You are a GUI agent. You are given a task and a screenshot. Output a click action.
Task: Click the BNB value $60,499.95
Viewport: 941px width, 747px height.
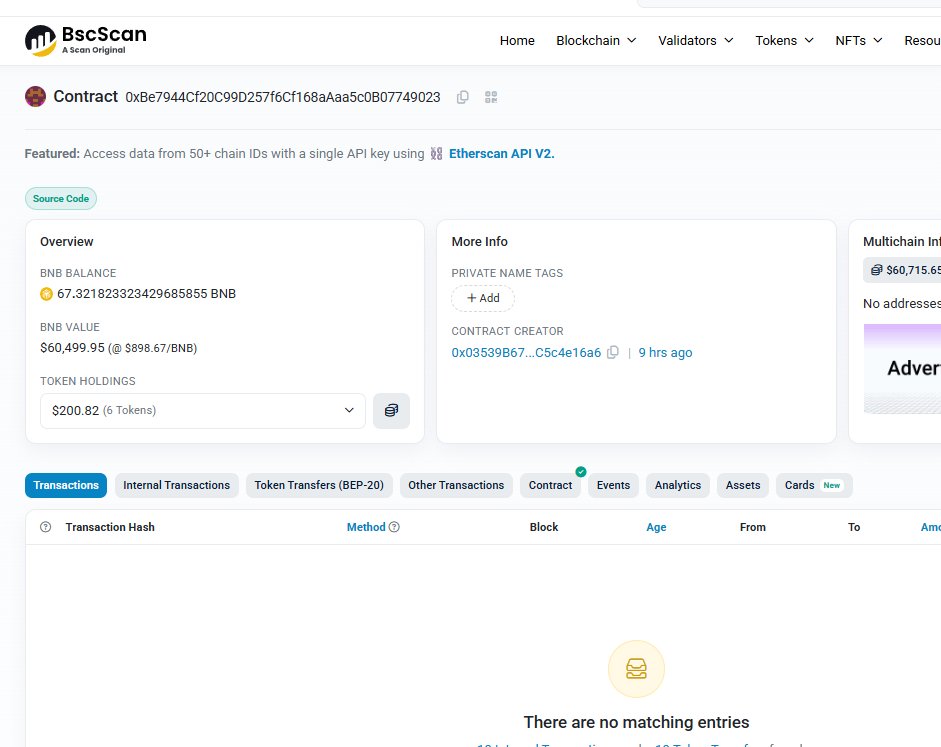point(72,347)
